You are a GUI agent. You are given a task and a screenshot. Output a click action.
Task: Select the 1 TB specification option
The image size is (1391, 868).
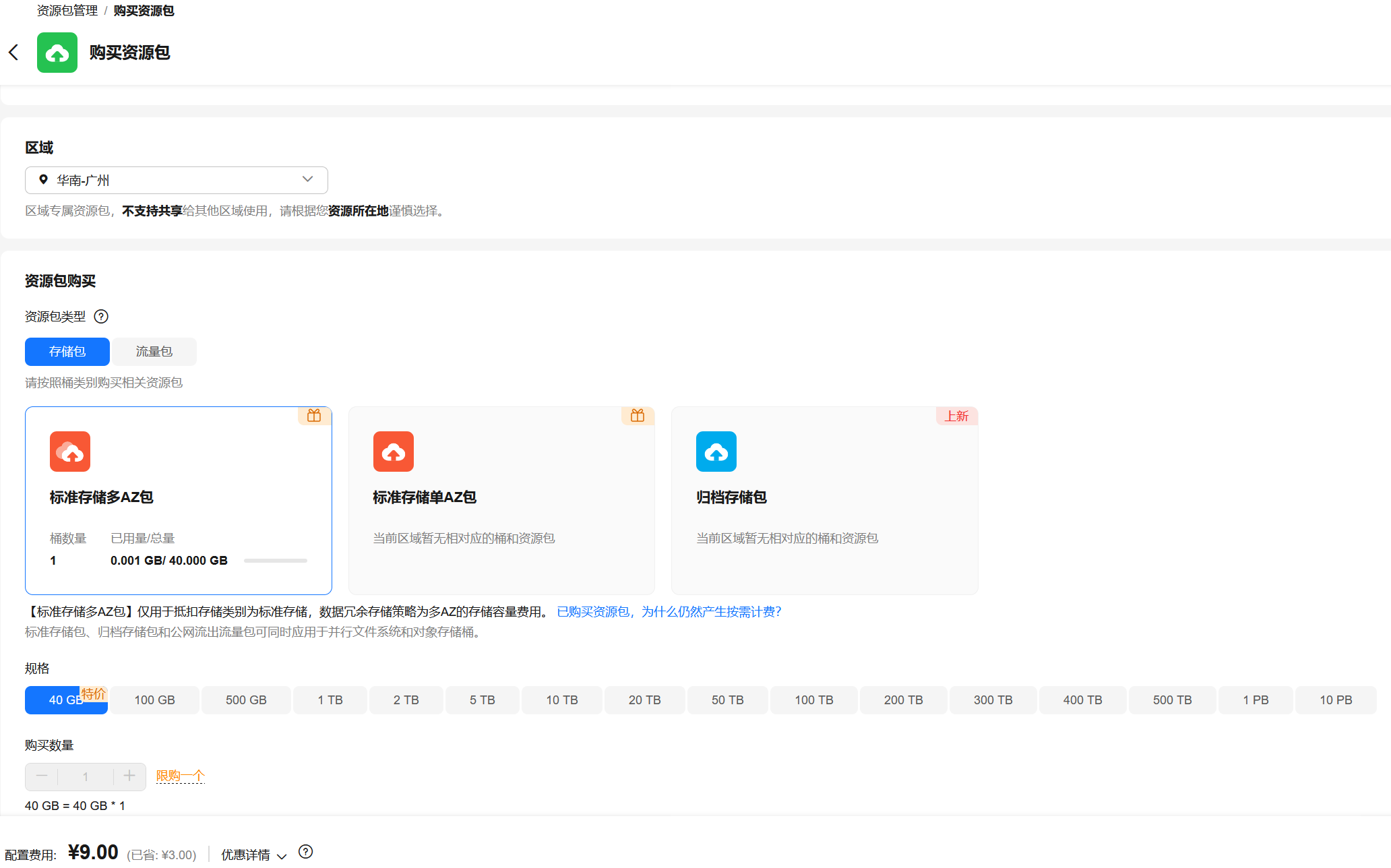click(x=330, y=700)
